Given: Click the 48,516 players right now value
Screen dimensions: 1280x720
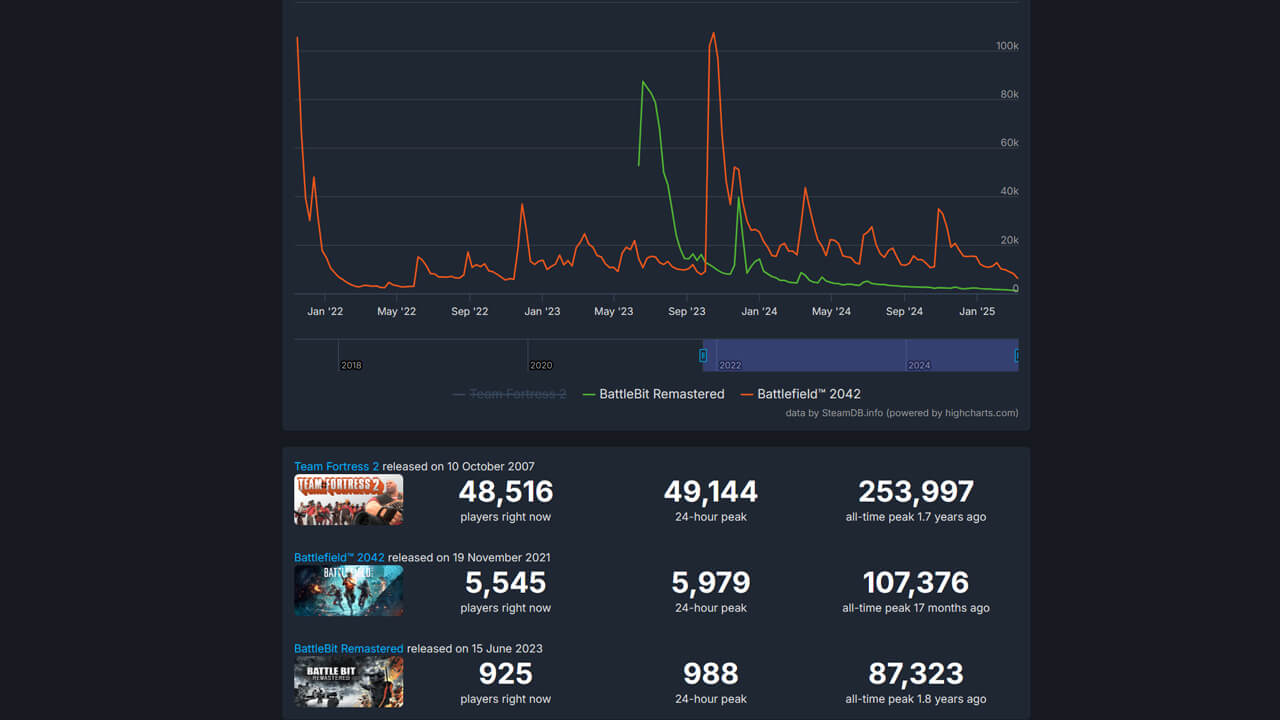Looking at the screenshot, I should click(x=506, y=491).
